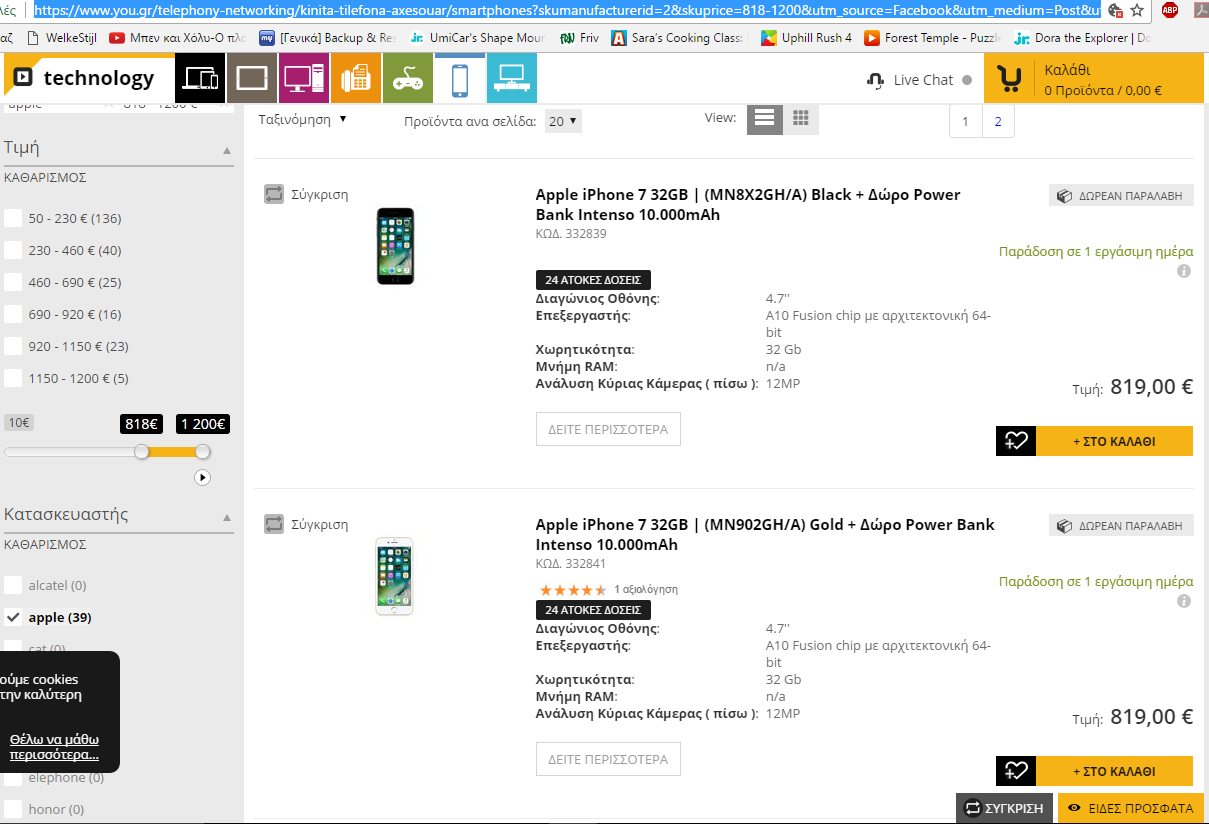
Task: Uncheck the apple manufacturer filter
Action: (x=13, y=617)
